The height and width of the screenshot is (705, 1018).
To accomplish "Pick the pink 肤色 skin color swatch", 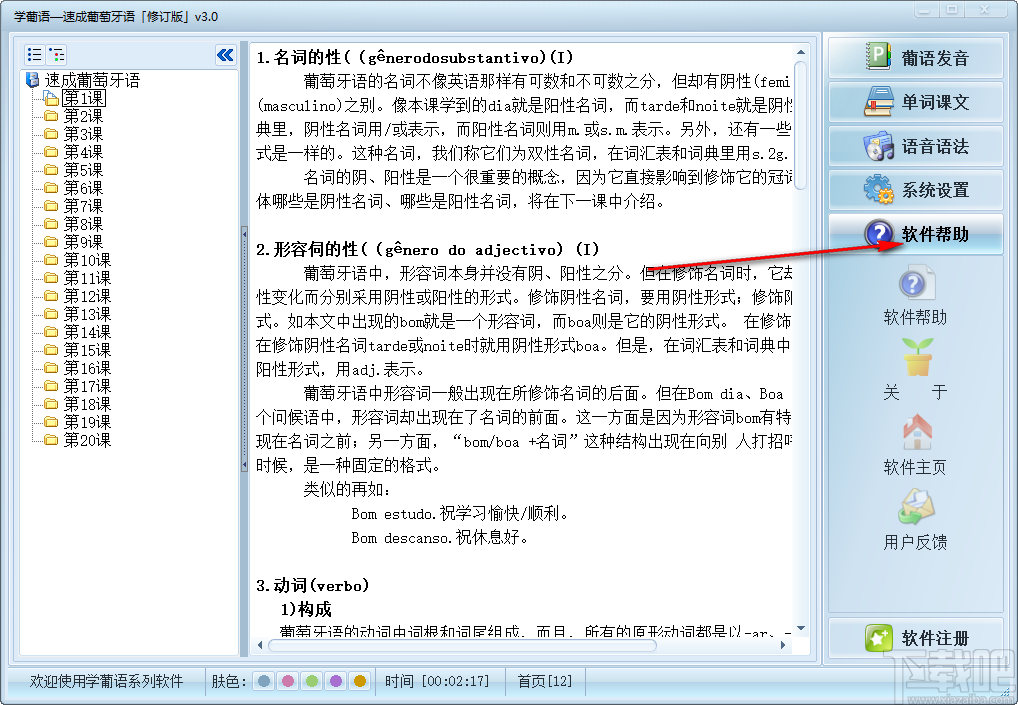I will pyautogui.click(x=287, y=681).
